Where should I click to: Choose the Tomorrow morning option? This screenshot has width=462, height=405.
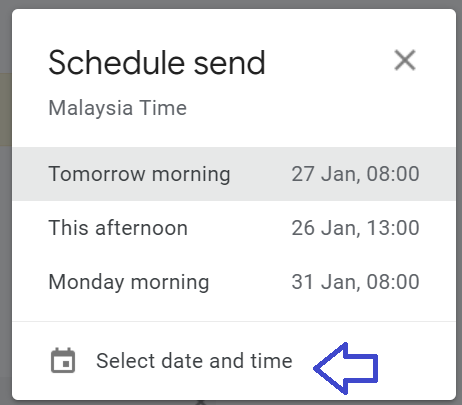(234, 174)
